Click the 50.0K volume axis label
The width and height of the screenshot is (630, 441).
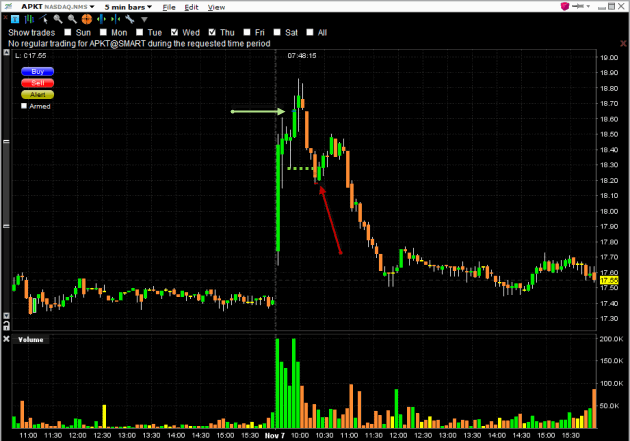[610, 406]
